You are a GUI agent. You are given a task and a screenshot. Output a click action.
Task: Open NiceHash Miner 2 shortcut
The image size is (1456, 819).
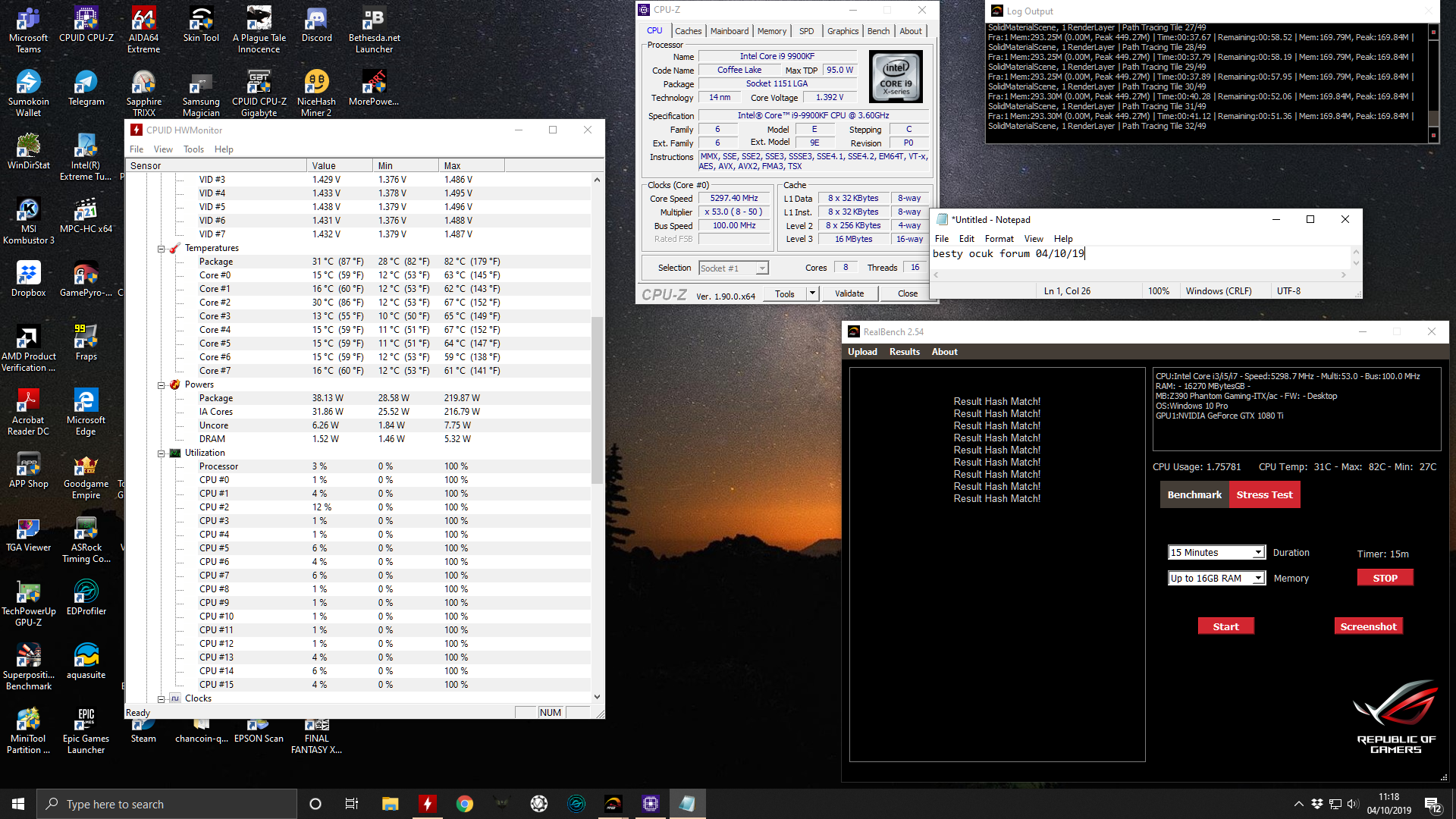316,94
